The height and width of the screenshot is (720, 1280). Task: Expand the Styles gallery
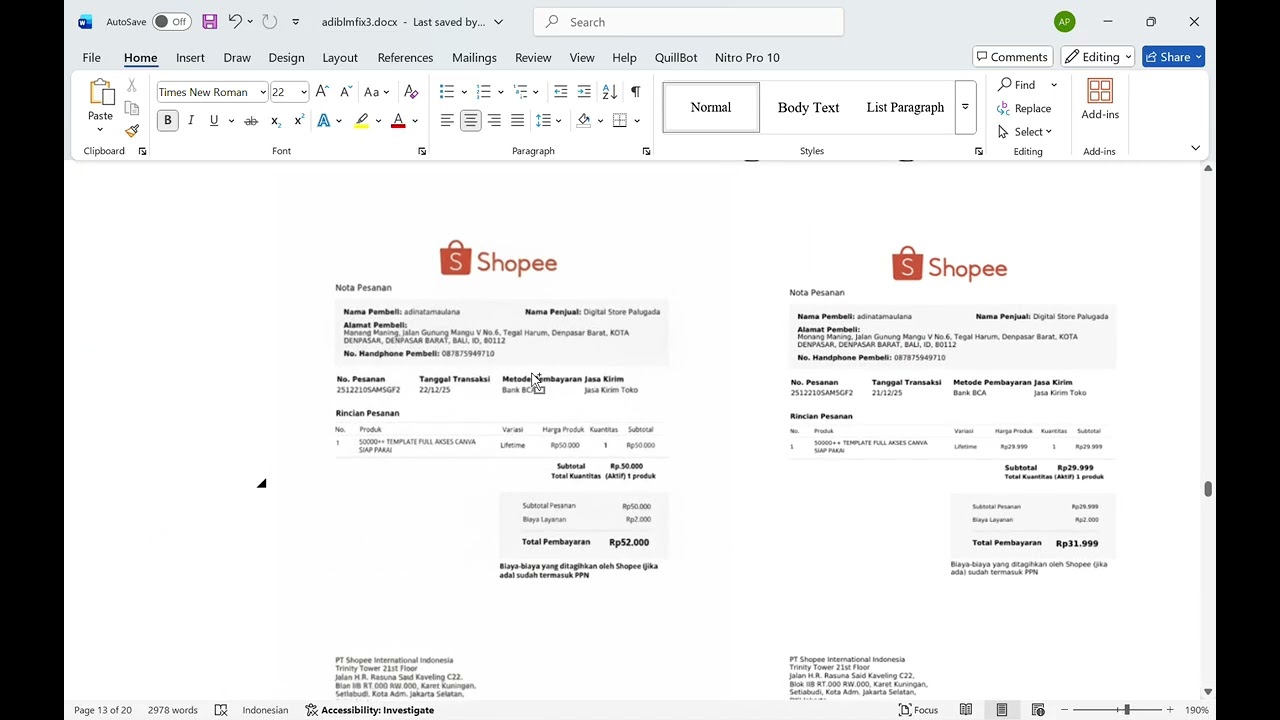pyautogui.click(x=965, y=107)
